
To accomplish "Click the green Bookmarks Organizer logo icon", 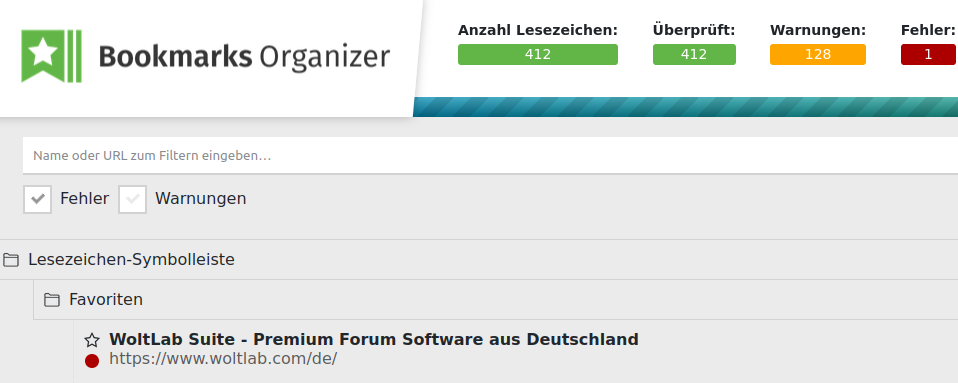I will pos(51,56).
